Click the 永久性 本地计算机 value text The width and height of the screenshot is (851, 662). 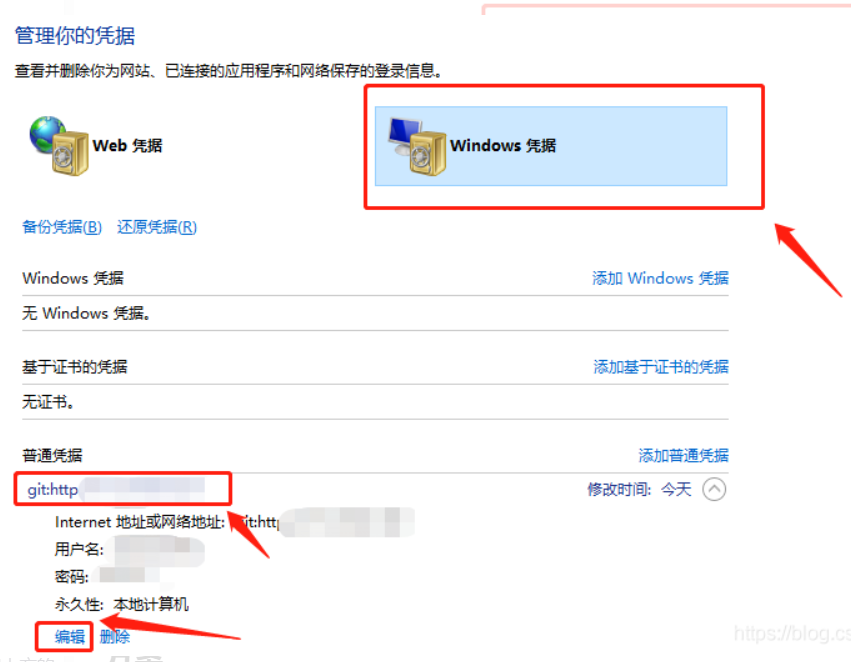point(151,604)
